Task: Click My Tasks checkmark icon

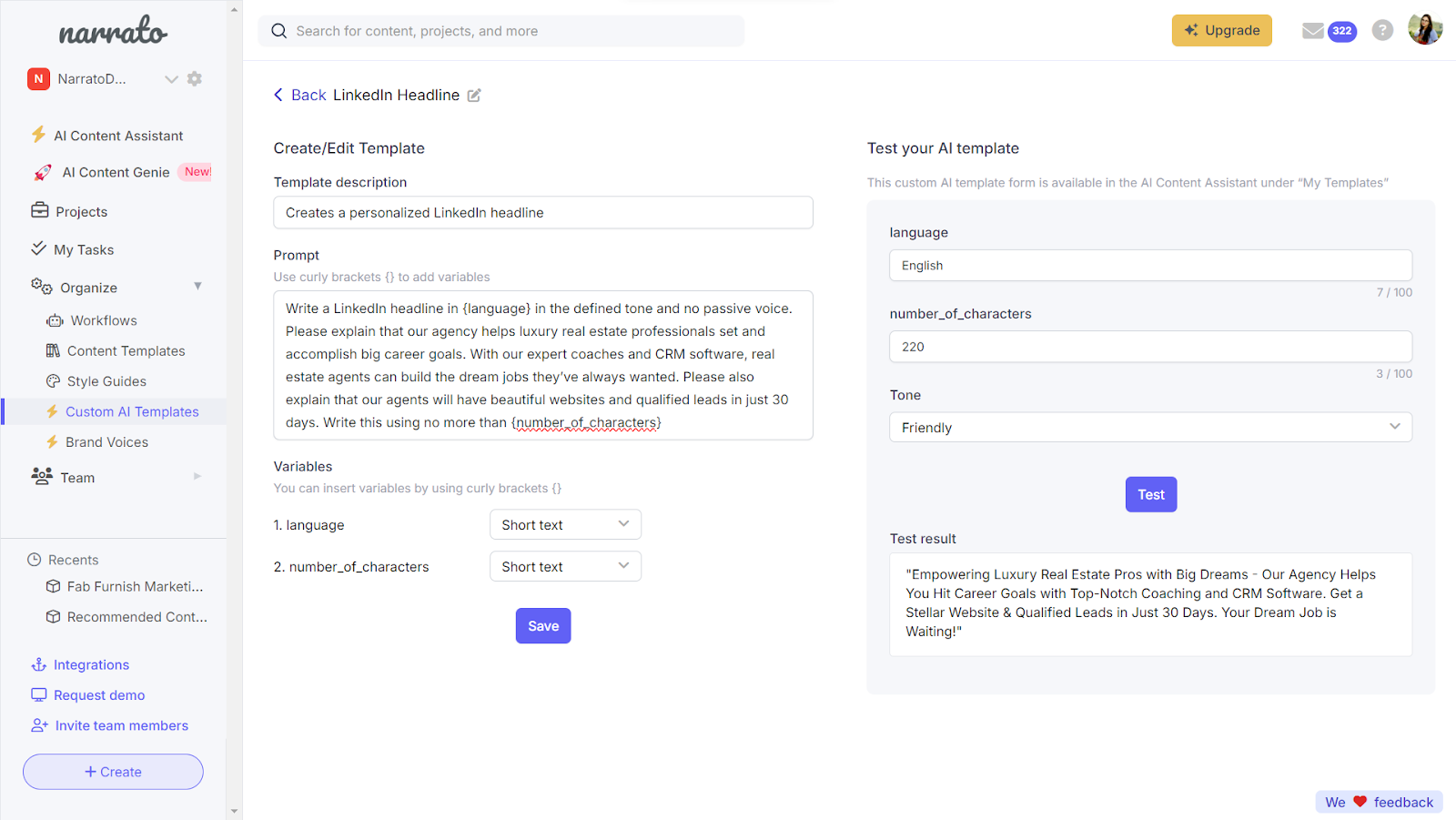Action: (39, 248)
